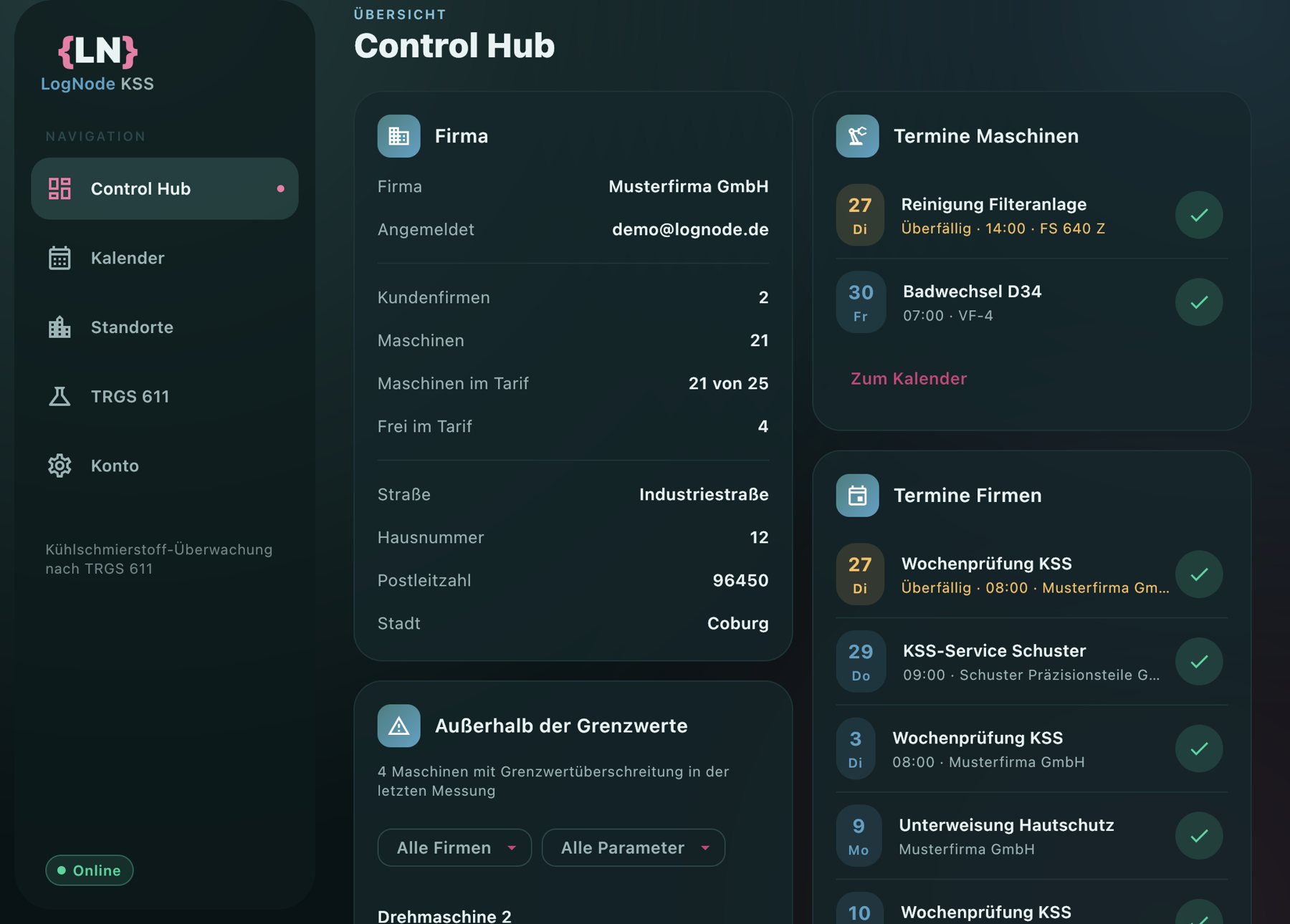1290x924 pixels.
Task: Go to Standorte page
Action: click(165, 327)
